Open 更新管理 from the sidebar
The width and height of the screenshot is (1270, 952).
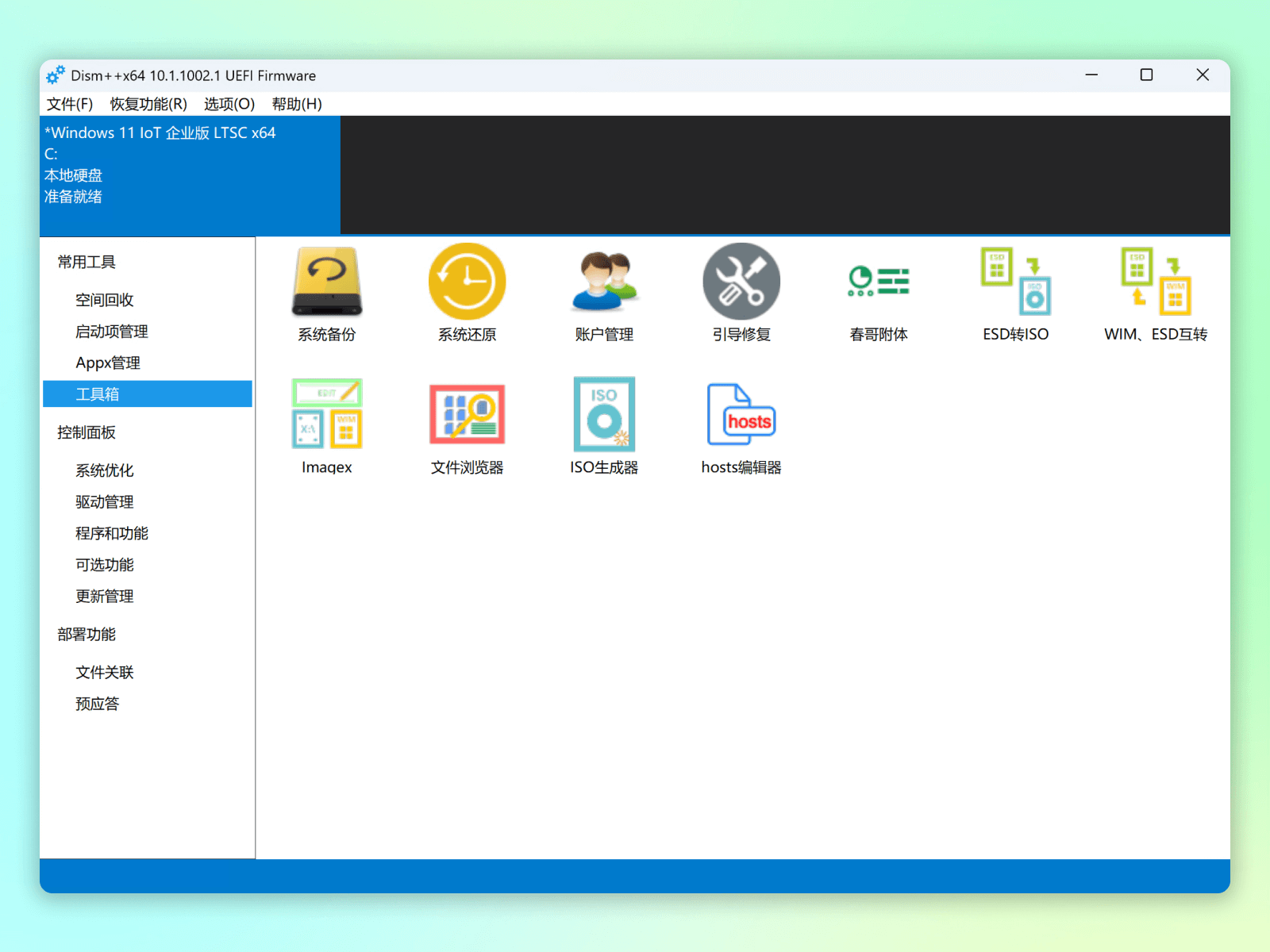(x=105, y=597)
